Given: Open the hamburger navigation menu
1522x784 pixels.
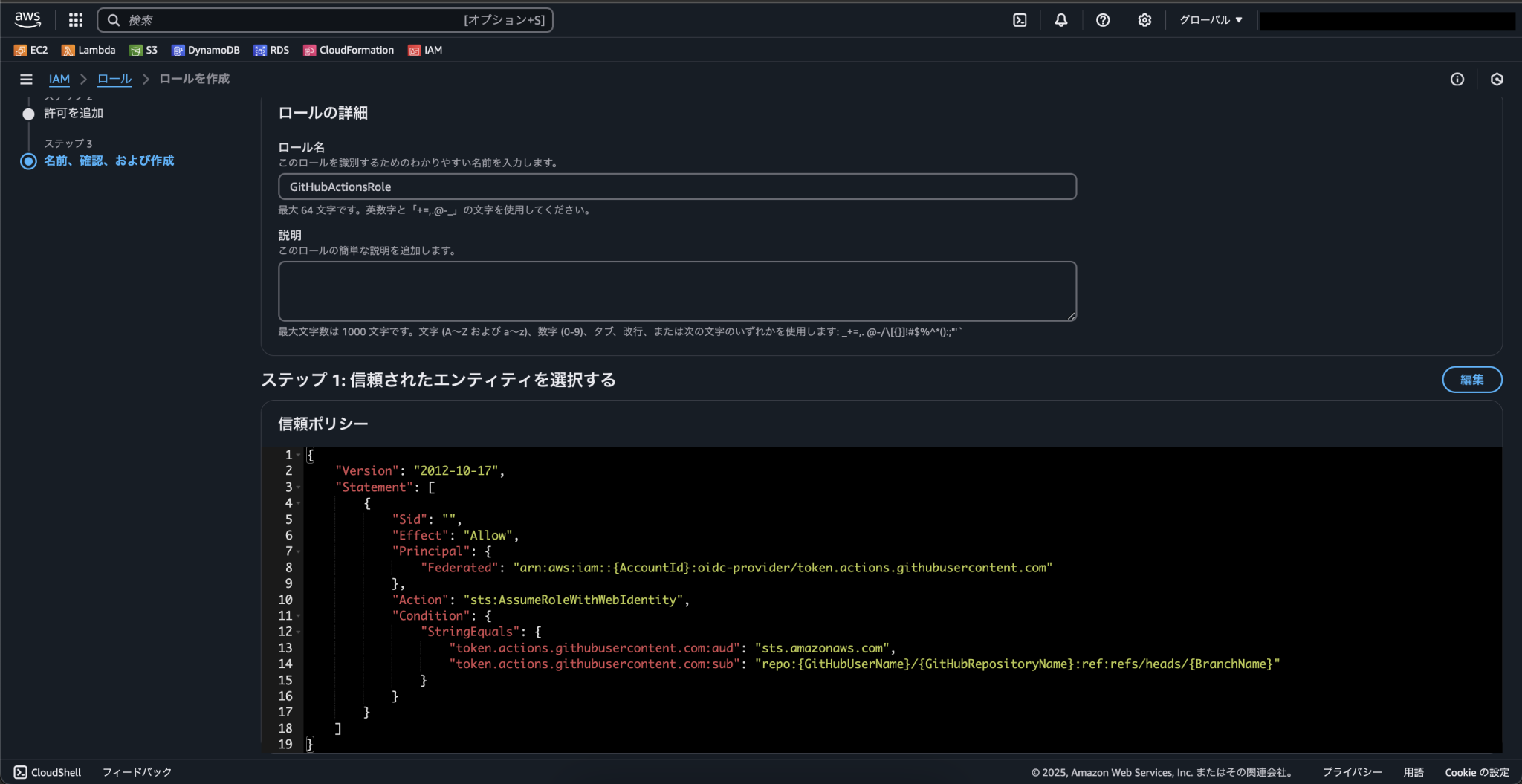Looking at the screenshot, I should 26,79.
